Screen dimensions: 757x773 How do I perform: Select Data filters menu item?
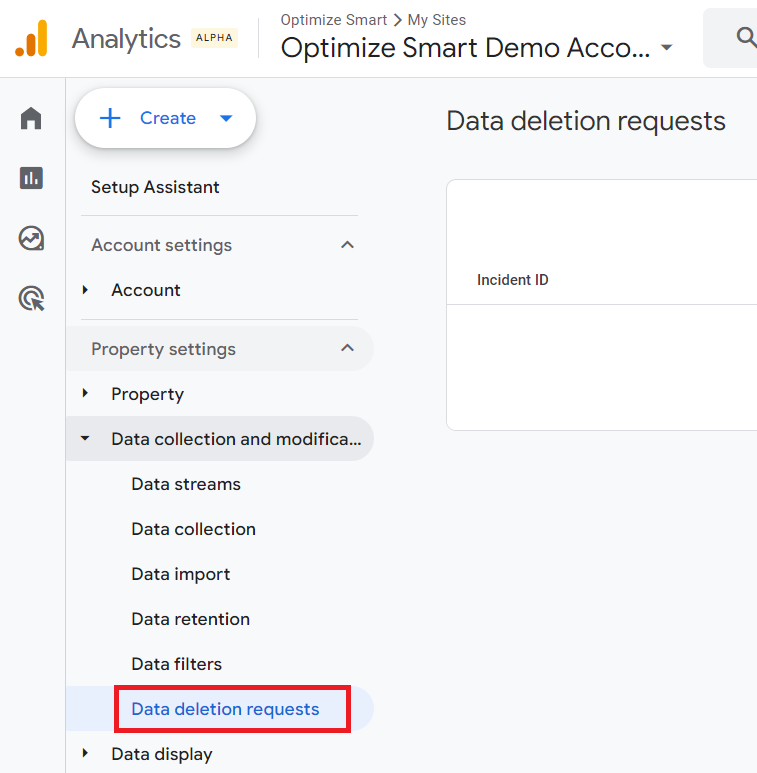coord(176,664)
